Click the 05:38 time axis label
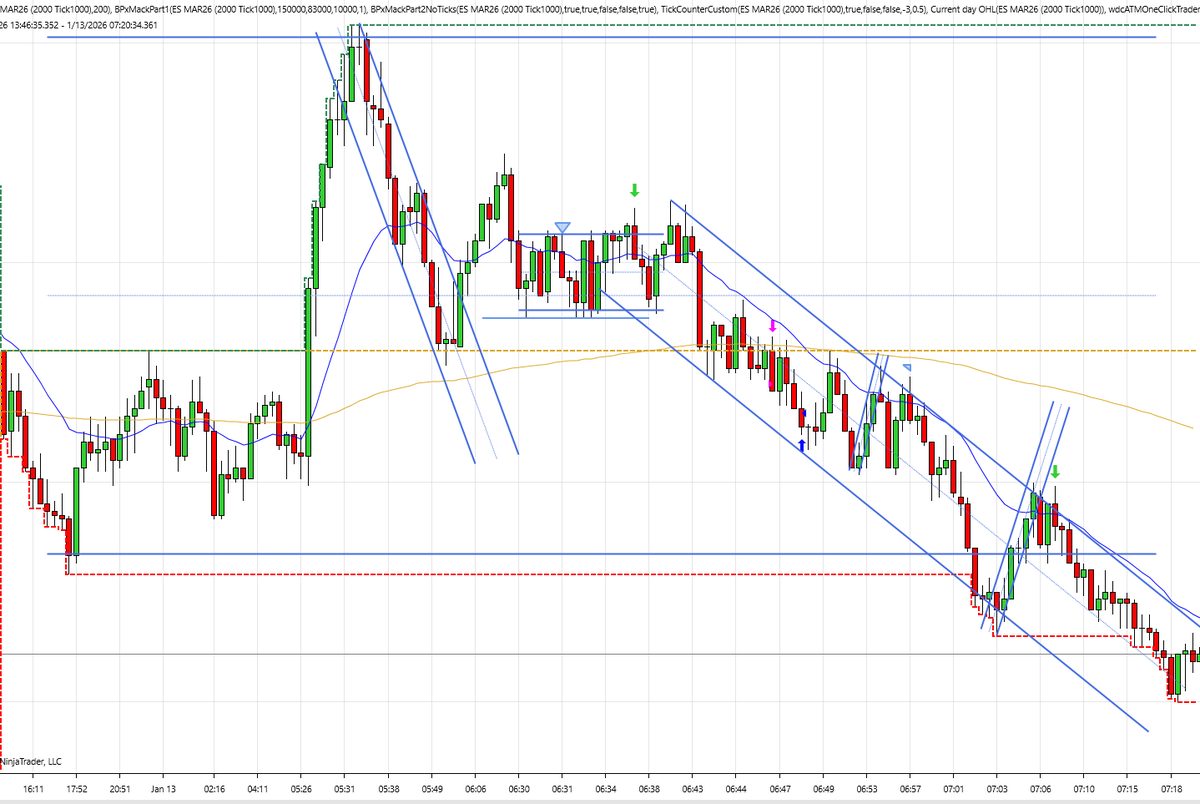The width and height of the screenshot is (1200, 804). pyautogui.click(x=387, y=789)
